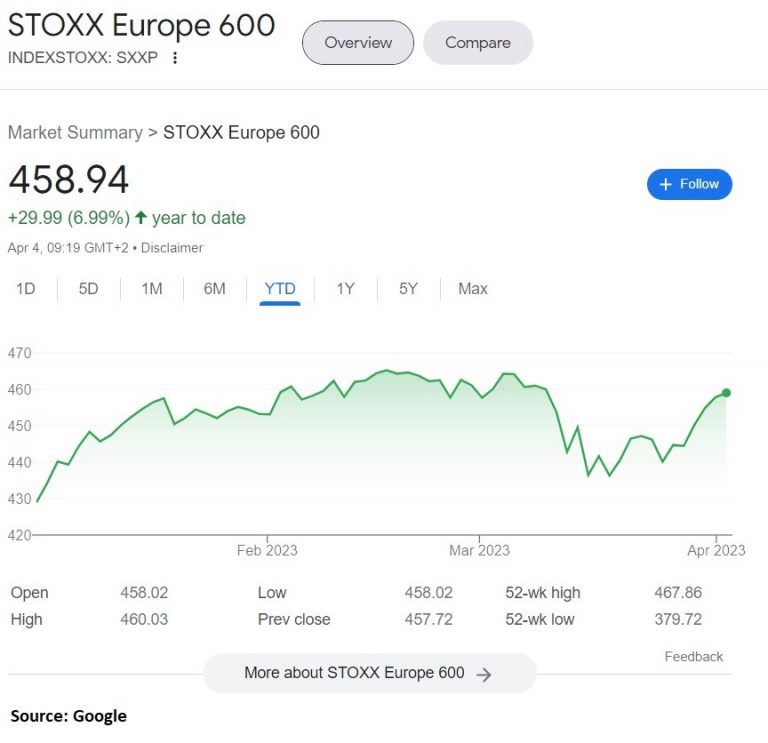Select the green endpoint dot on chart
This screenshot has width=768, height=743.
coord(726,393)
